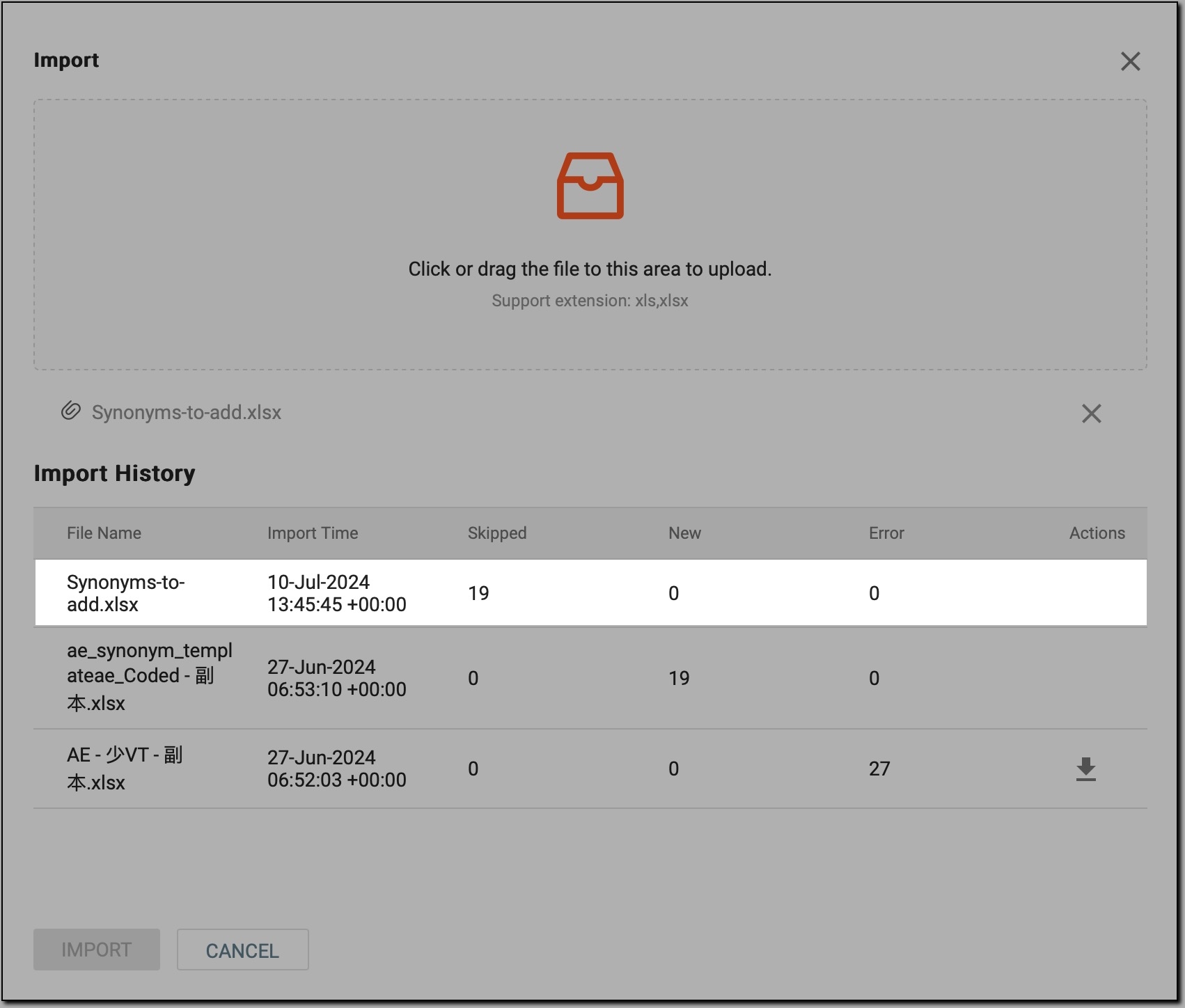Select New value 19 in second row

tap(679, 678)
